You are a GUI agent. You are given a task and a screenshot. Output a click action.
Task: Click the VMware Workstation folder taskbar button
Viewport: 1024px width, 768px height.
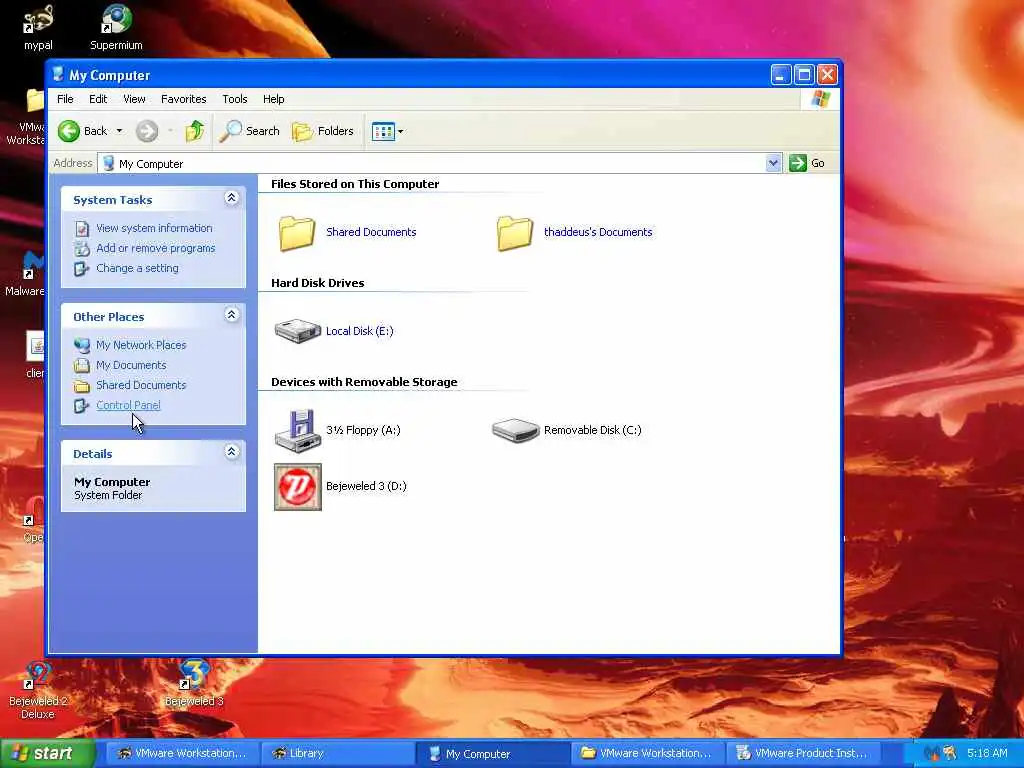647,754
